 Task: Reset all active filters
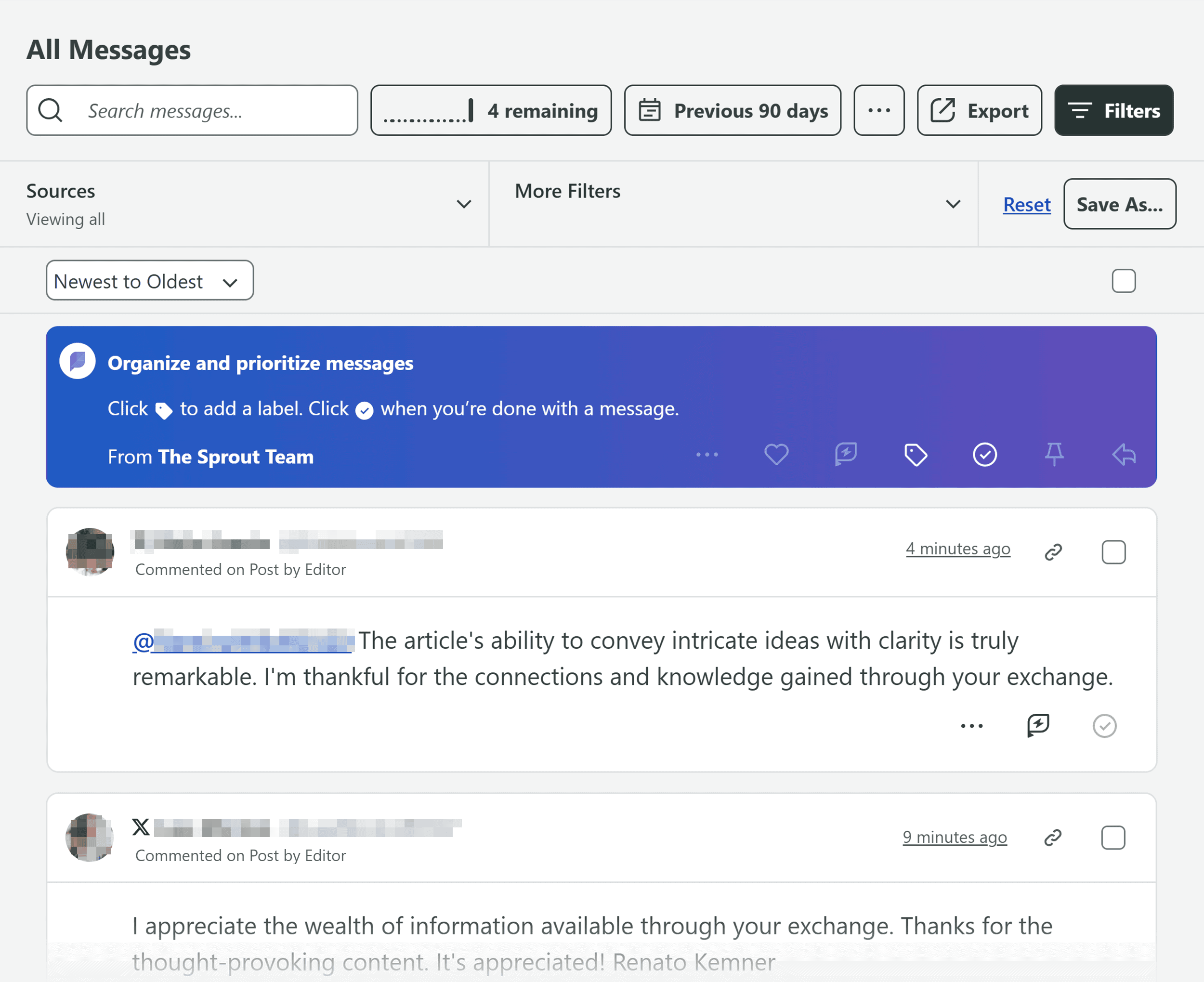coord(1026,204)
